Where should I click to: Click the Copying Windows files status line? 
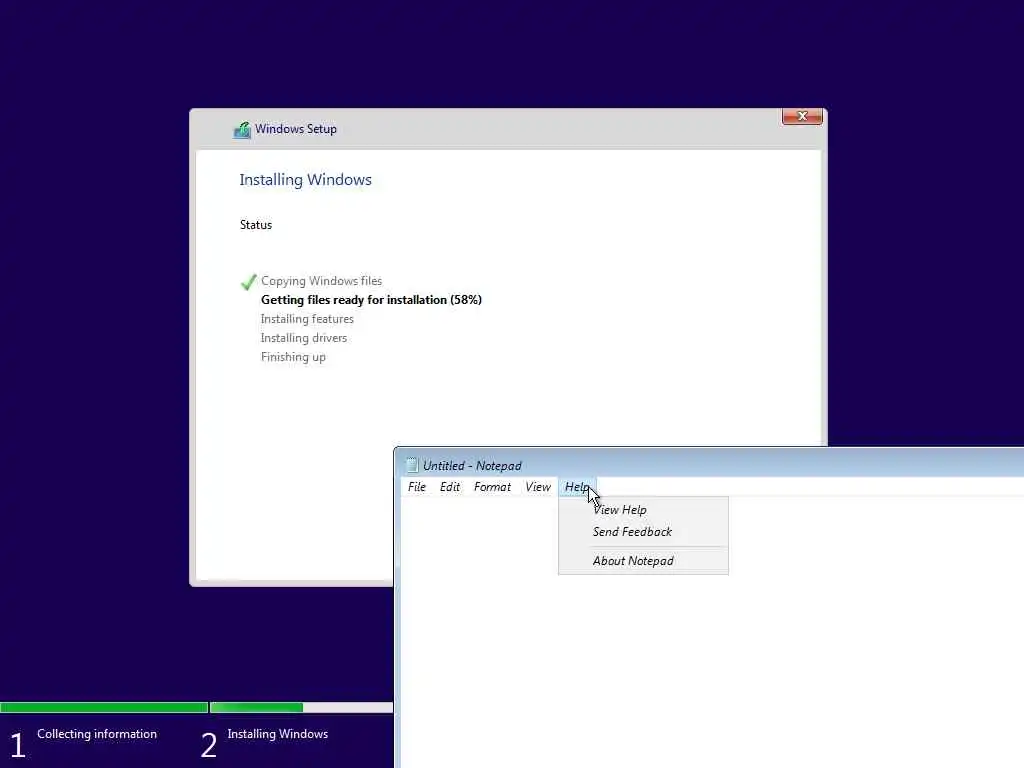pyautogui.click(x=321, y=281)
